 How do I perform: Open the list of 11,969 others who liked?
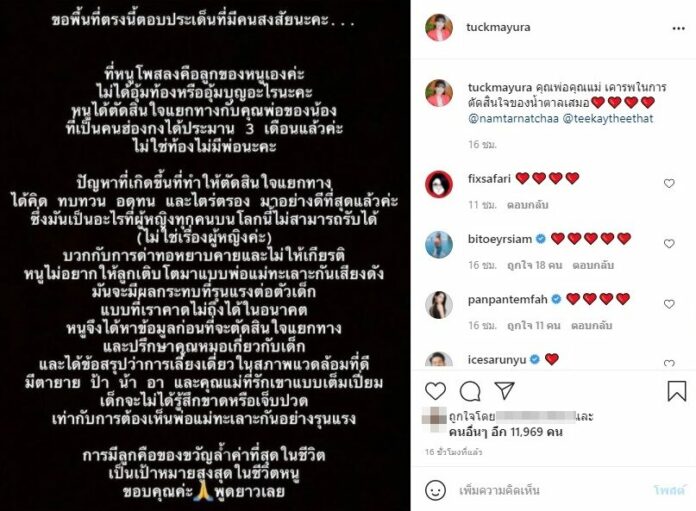[x=506, y=432]
